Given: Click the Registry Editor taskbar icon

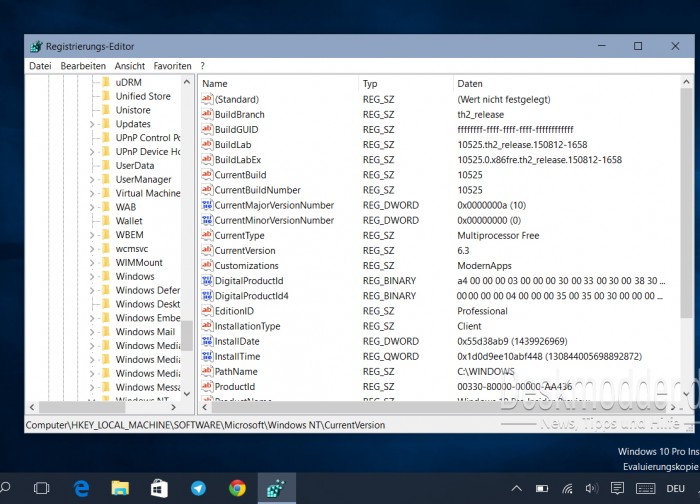Looking at the screenshot, I should click(276, 488).
